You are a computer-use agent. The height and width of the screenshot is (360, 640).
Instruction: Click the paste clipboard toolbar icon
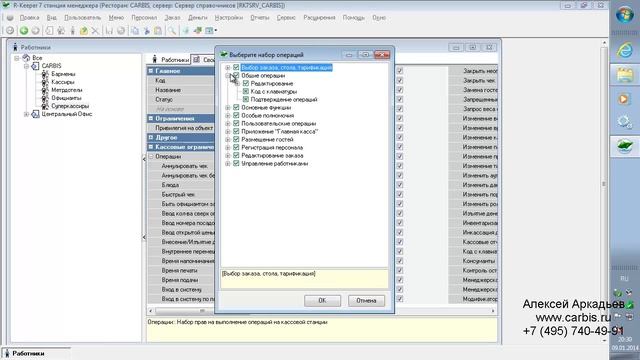pos(158,31)
